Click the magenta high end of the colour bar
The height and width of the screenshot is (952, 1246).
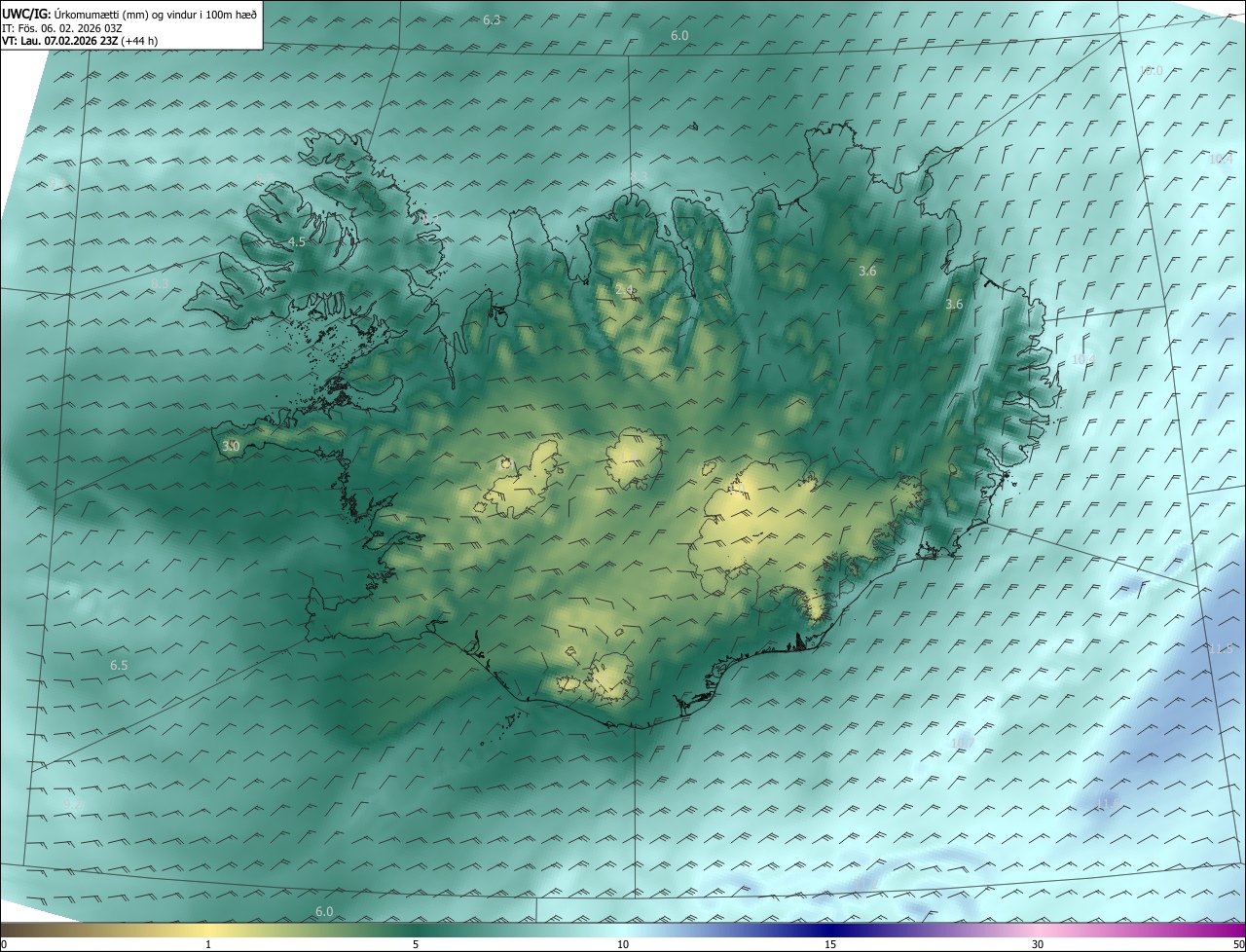click(x=1217, y=931)
